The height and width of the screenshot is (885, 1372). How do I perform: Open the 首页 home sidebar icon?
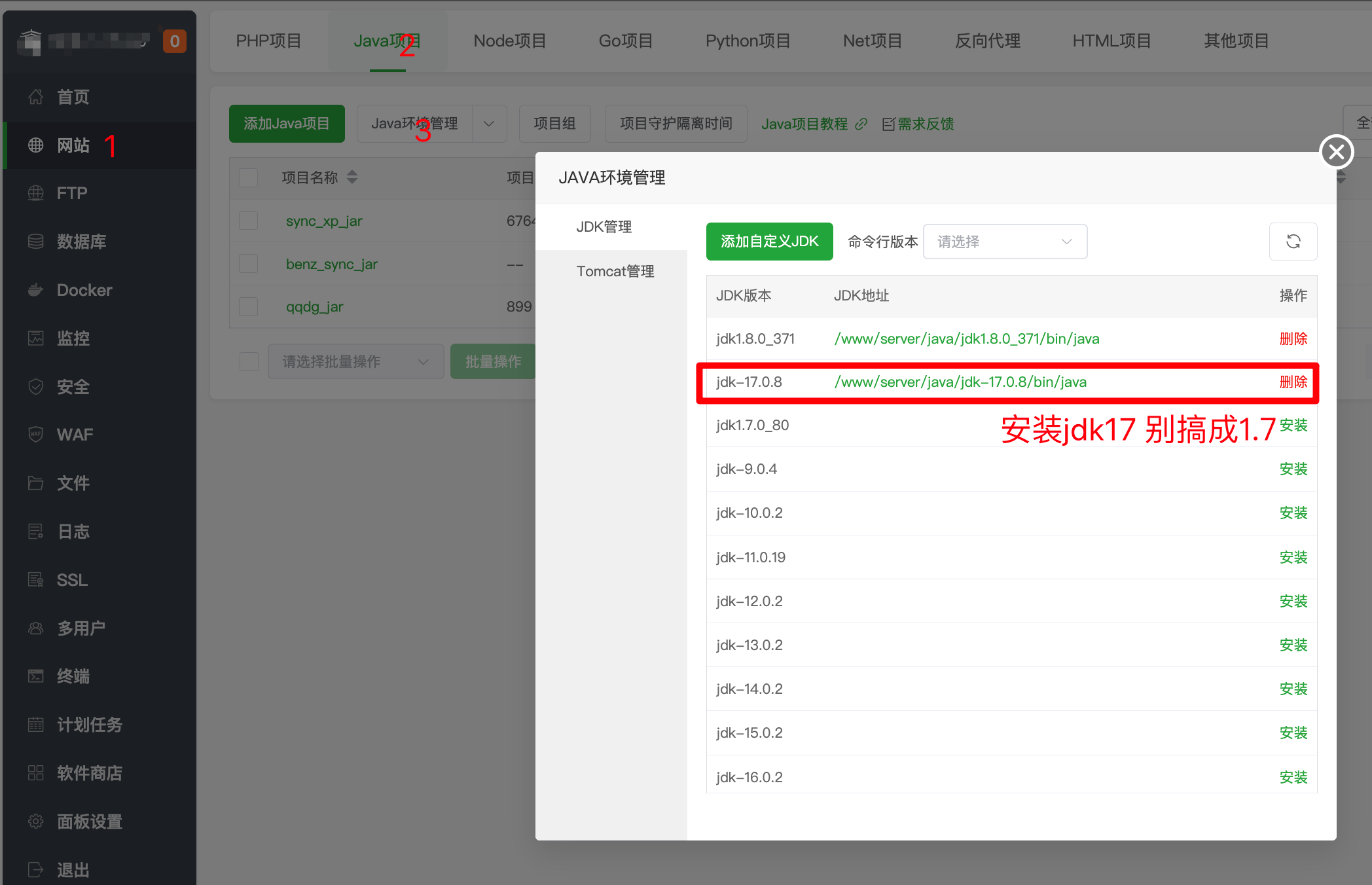point(36,97)
